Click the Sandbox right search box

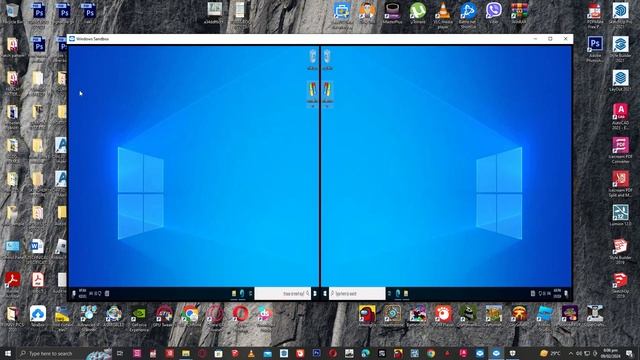(x=357, y=293)
